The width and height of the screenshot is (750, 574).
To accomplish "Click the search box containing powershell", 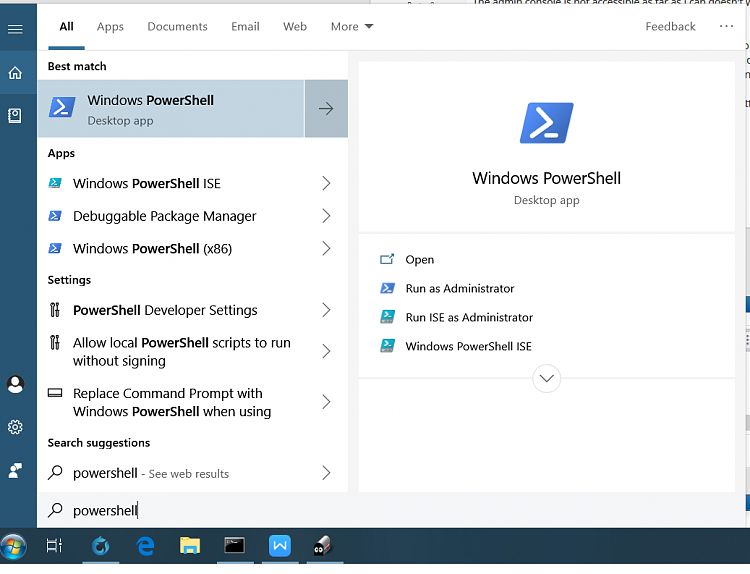I will tap(390, 510).
